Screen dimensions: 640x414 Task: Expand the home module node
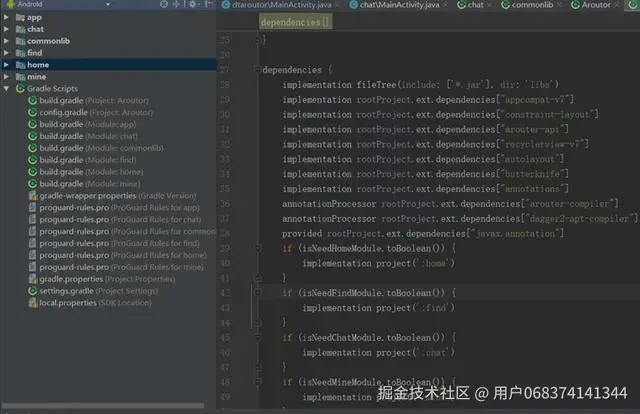coord(6,65)
